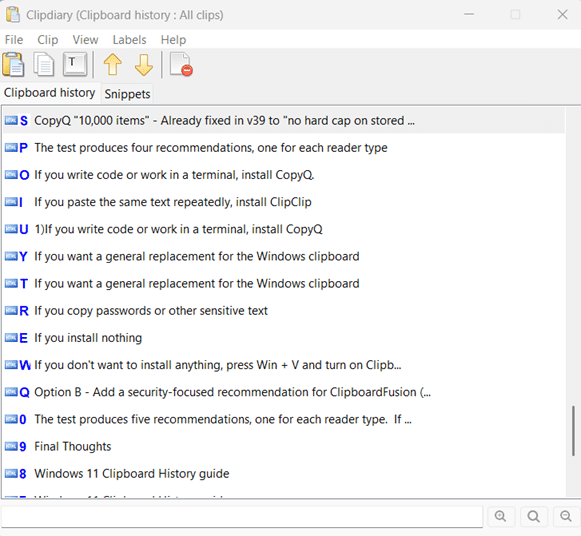Select clip 'If you copy passwords or other sensitive text'
Screen dimensions: 581x536
click(284, 310)
